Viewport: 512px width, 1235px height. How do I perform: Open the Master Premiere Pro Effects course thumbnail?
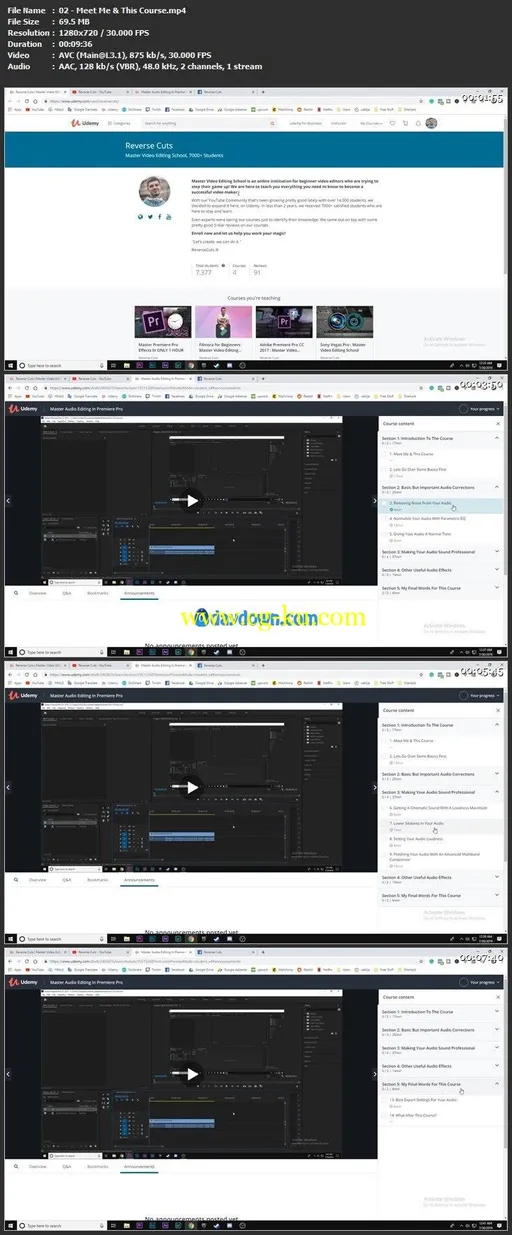[x=164, y=322]
